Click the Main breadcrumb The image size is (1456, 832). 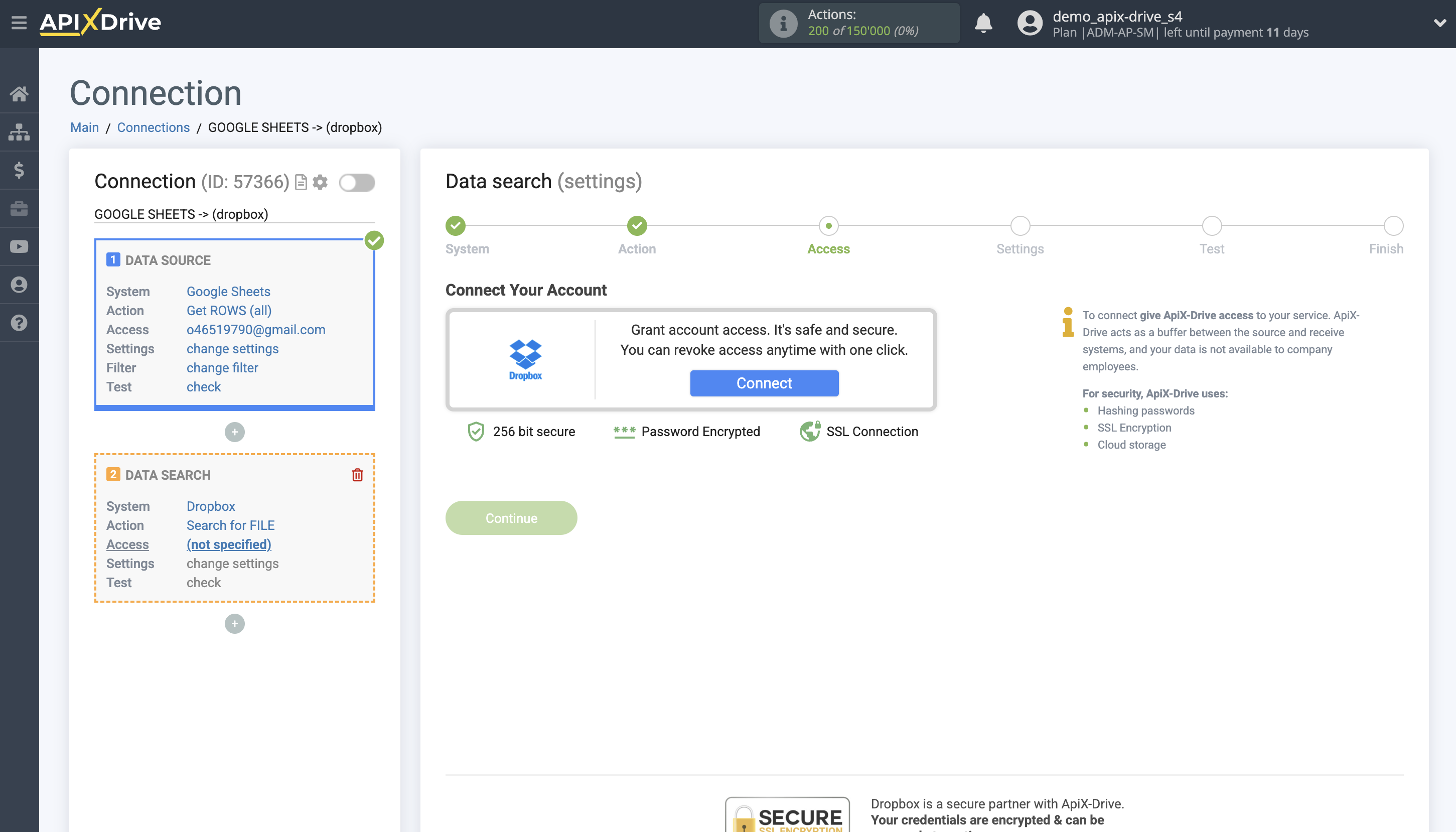[x=84, y=127]
